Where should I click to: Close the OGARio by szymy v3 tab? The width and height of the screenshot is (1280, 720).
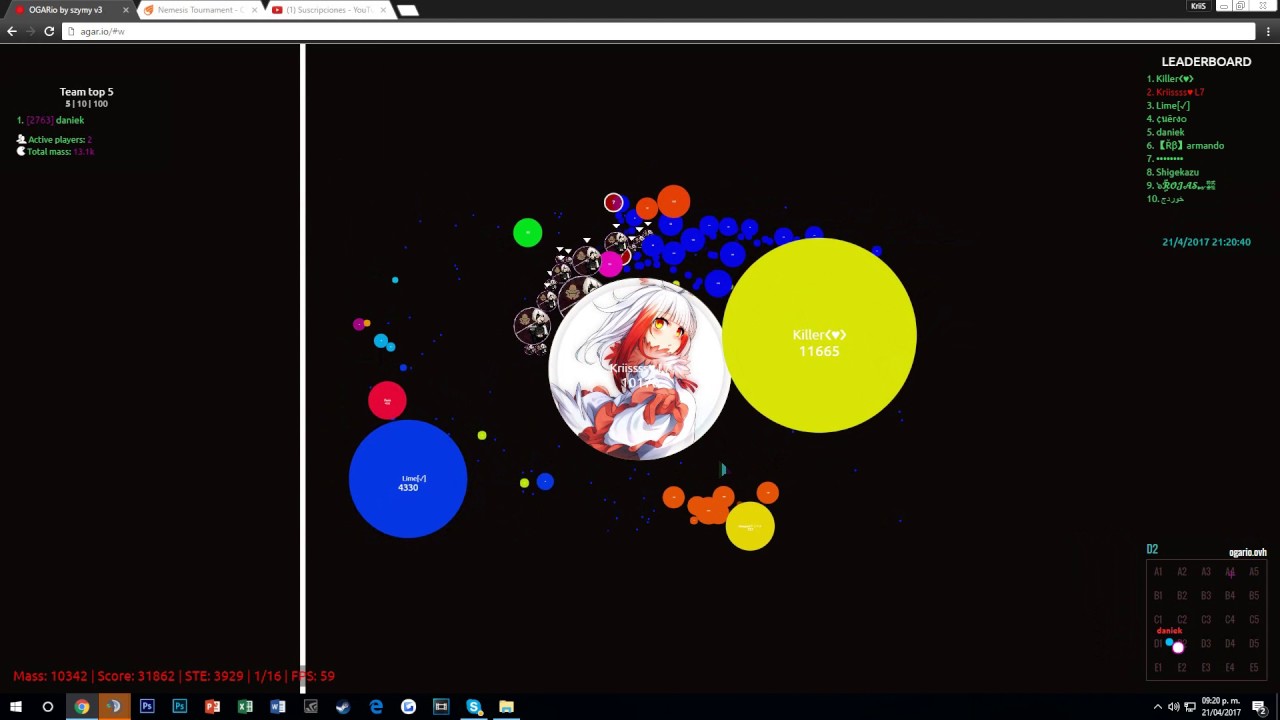coord(126,10)
